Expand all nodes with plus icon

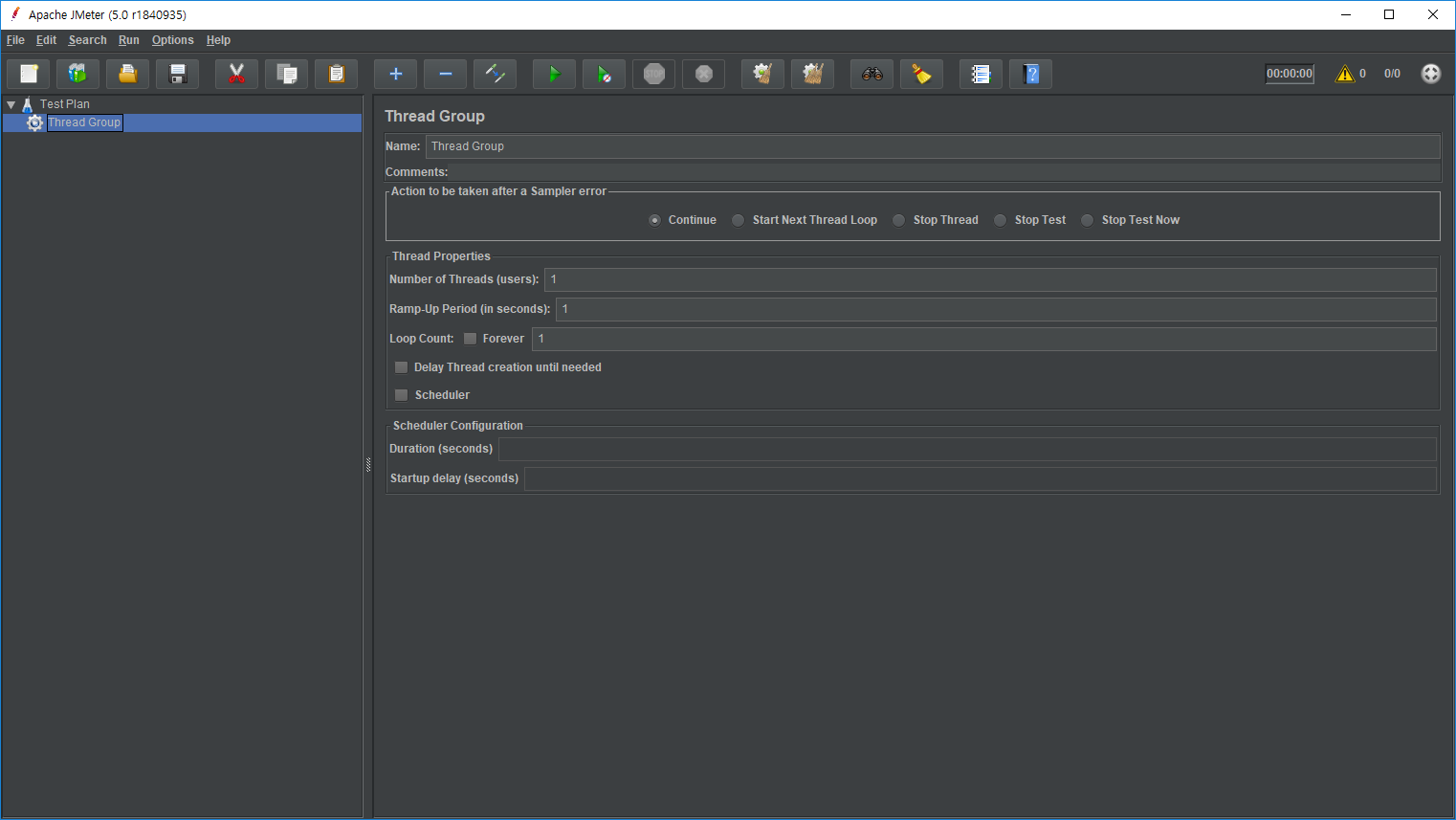point(395,74)
